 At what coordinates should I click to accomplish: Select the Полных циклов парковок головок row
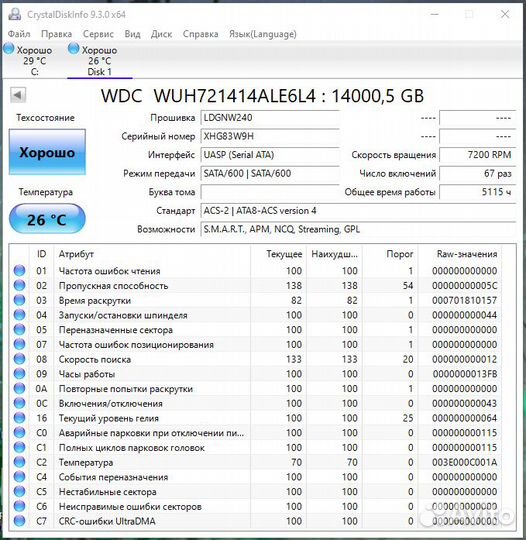[255, 448]
